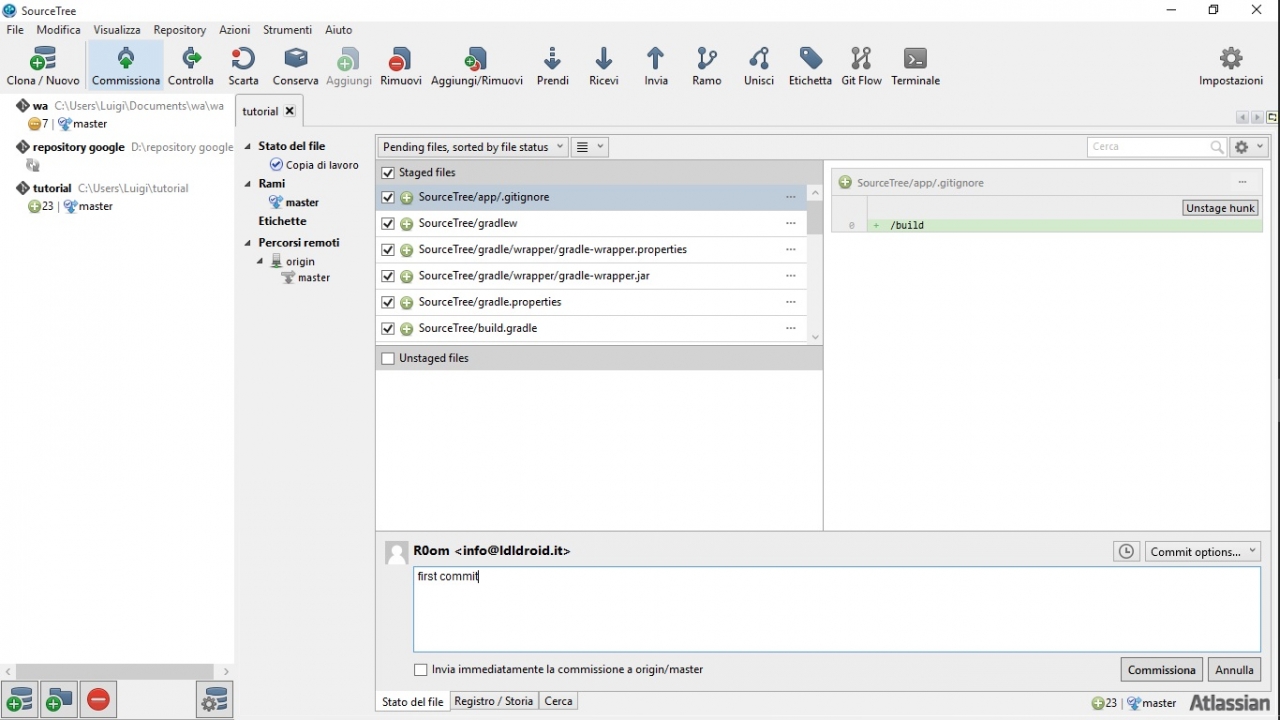Image resolution: width=1280 pixels, height=720 pixels.
Task: Click gear options dropdown next to search
Action: pyautogui.click(x=1249, y=147)
